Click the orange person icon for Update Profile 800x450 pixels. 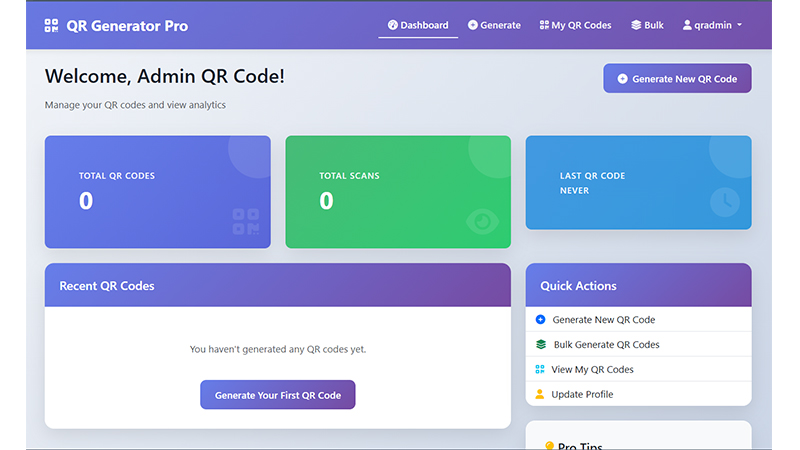[x=540, y=394]
